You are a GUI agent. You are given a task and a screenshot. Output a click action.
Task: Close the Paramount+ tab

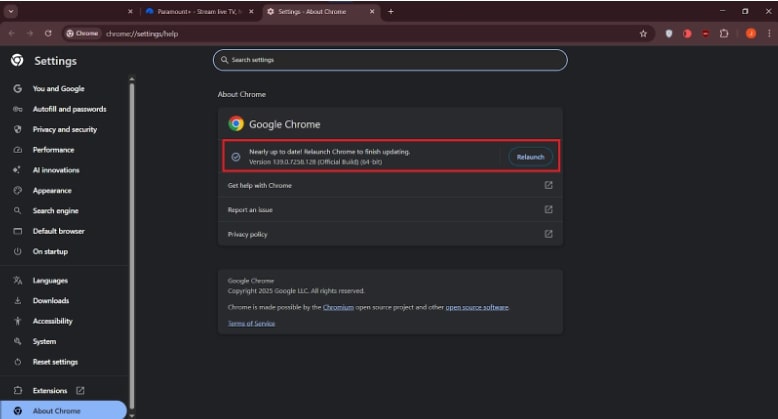251,11
